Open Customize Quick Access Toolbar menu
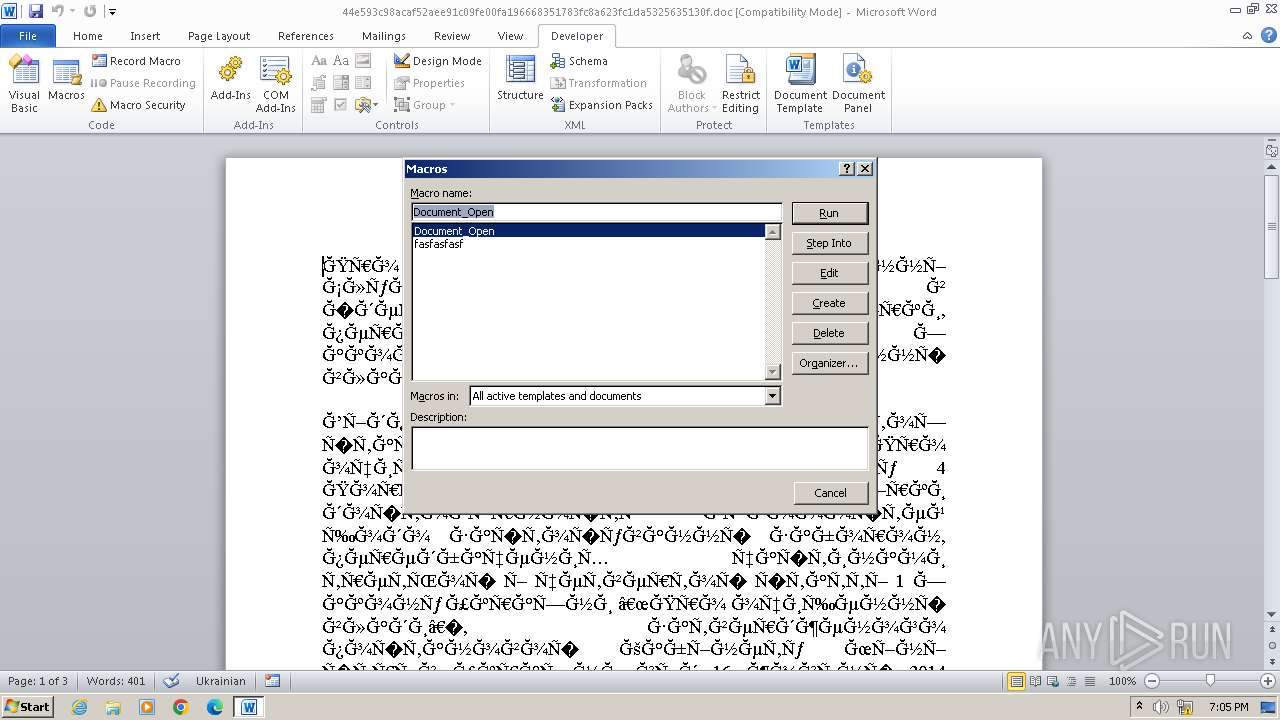 coord(112,12)
